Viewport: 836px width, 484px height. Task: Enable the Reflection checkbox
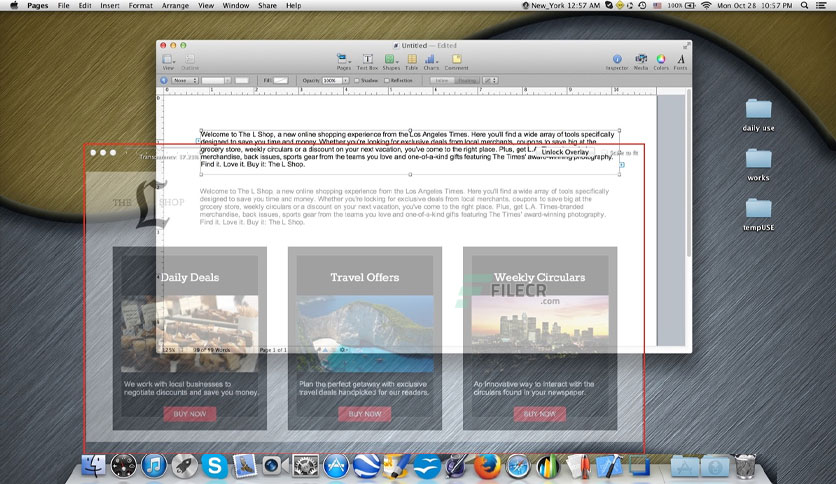click(387, 80)
